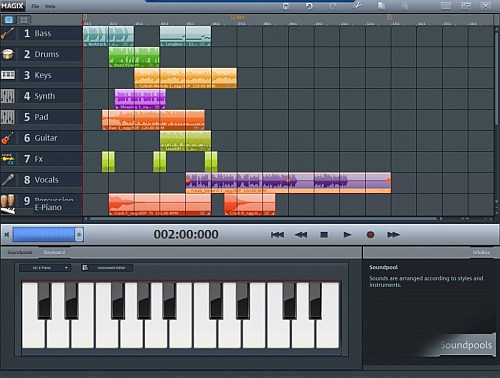The image size is (500, 378).
Task: Click the Pad track icon
Action: pyautogui.click(x=8, y=117)
